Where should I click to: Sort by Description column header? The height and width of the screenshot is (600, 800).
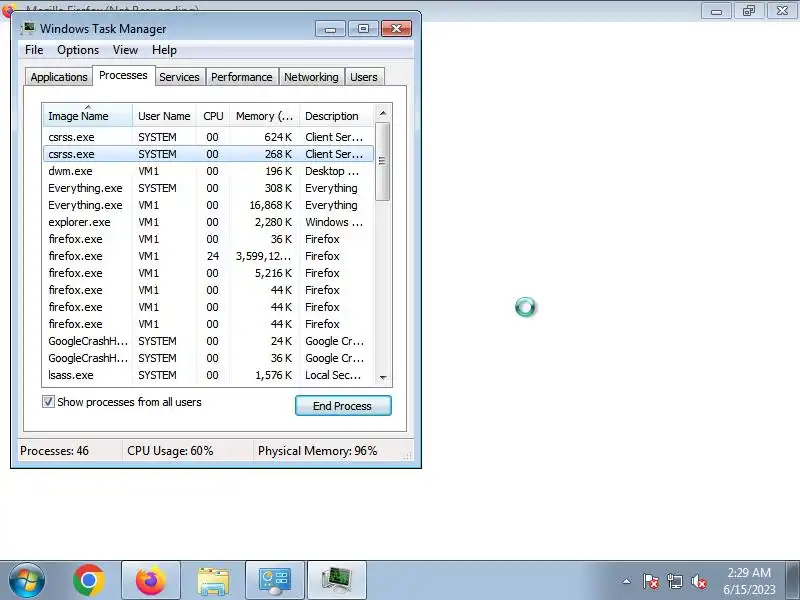[x=337, y=116]
